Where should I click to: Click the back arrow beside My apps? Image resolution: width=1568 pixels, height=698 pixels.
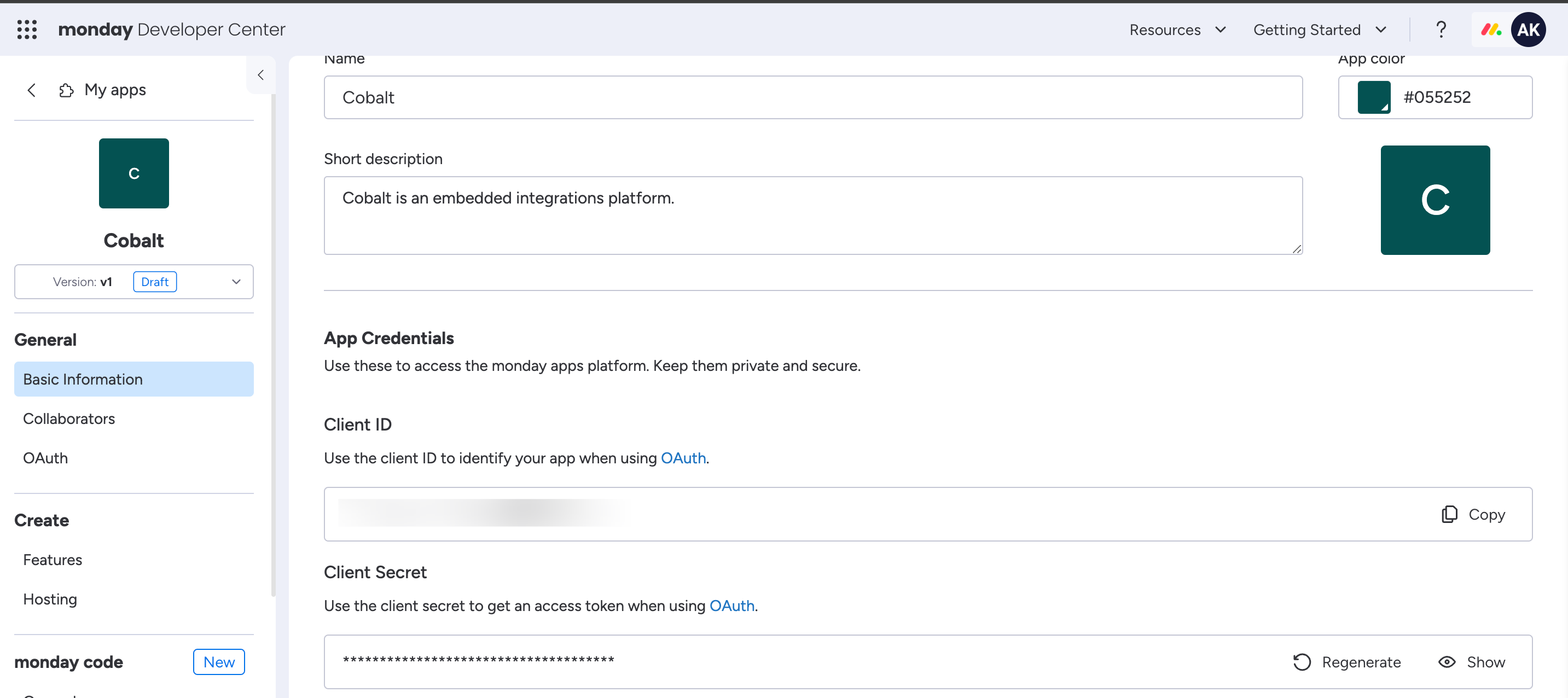coord(32,90)
